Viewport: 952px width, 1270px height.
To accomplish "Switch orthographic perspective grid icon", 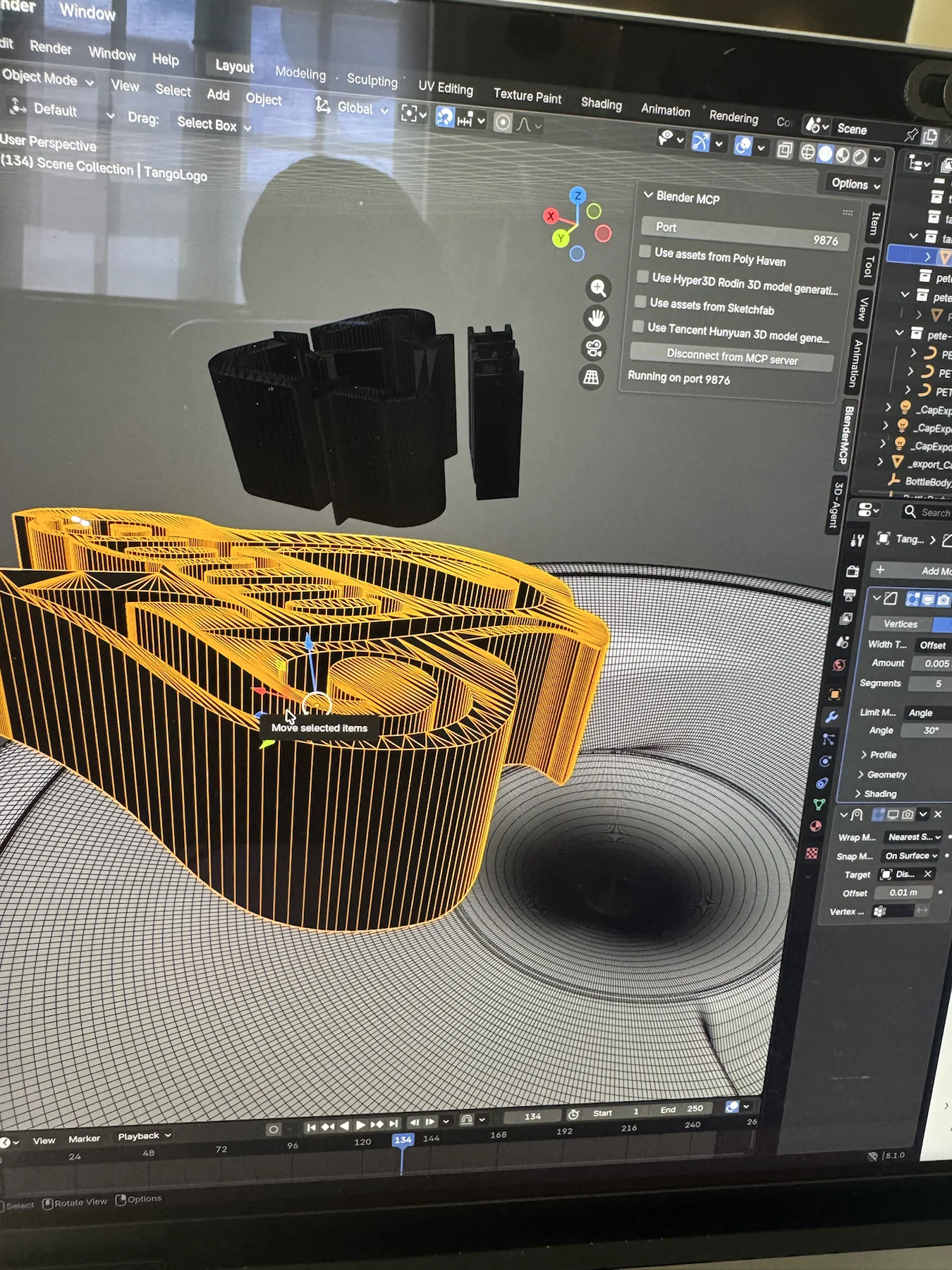I will [591, 377].
